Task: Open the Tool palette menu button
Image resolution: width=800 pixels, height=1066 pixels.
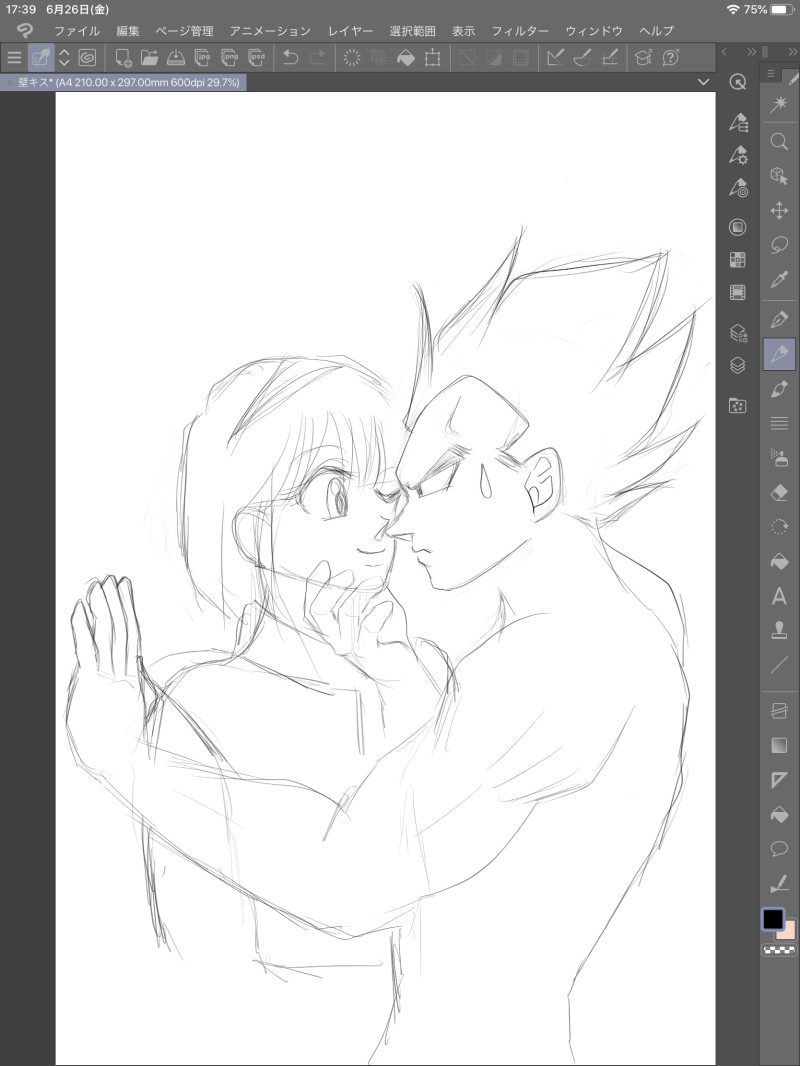Action: (771, 73)
